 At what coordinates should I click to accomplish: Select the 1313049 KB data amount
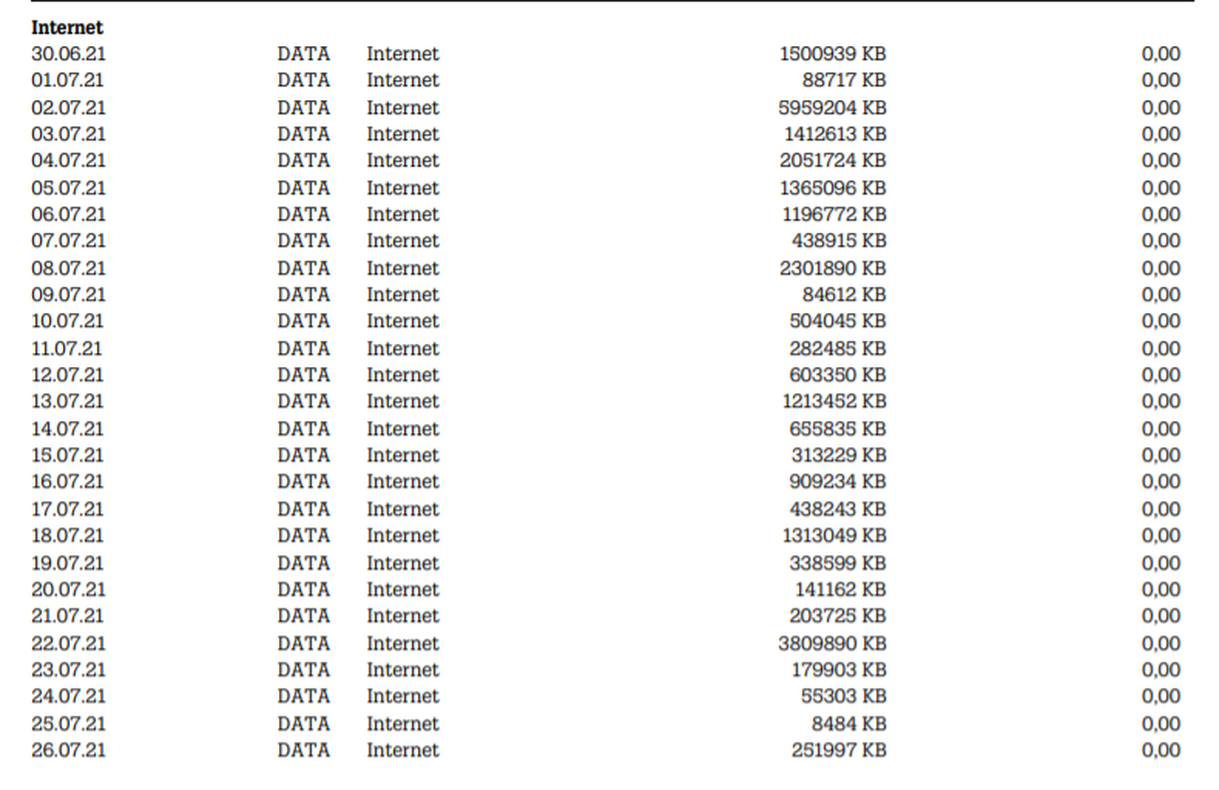click(x=833, y=536)
